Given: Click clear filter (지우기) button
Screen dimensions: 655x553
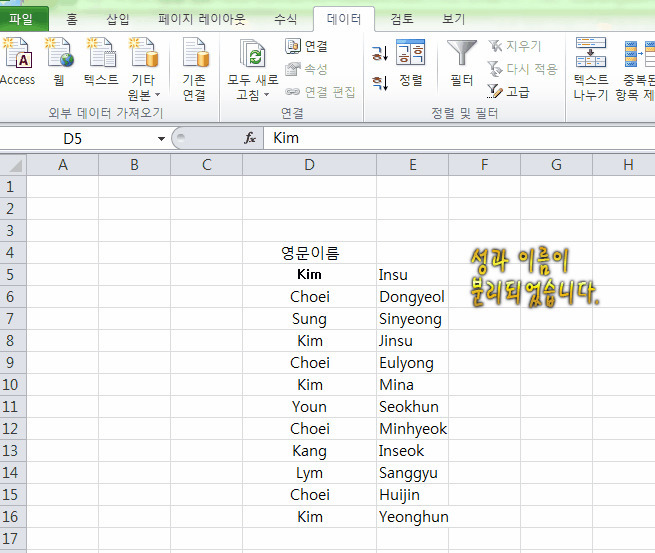Looking at the screenshot, I should click(515, 46).
